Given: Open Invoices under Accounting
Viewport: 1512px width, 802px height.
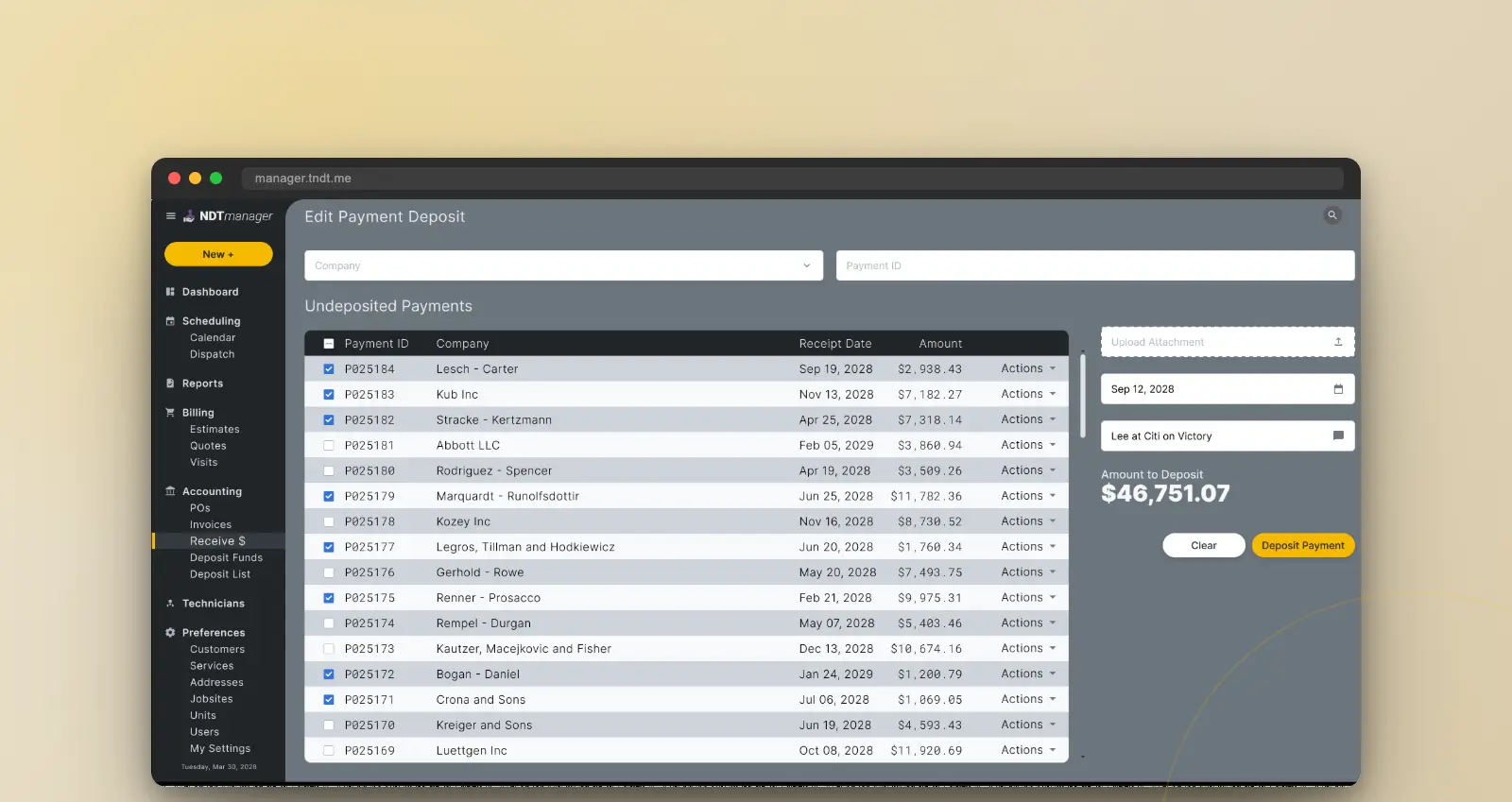Looking at the screenshot, I should pos(211,525).
